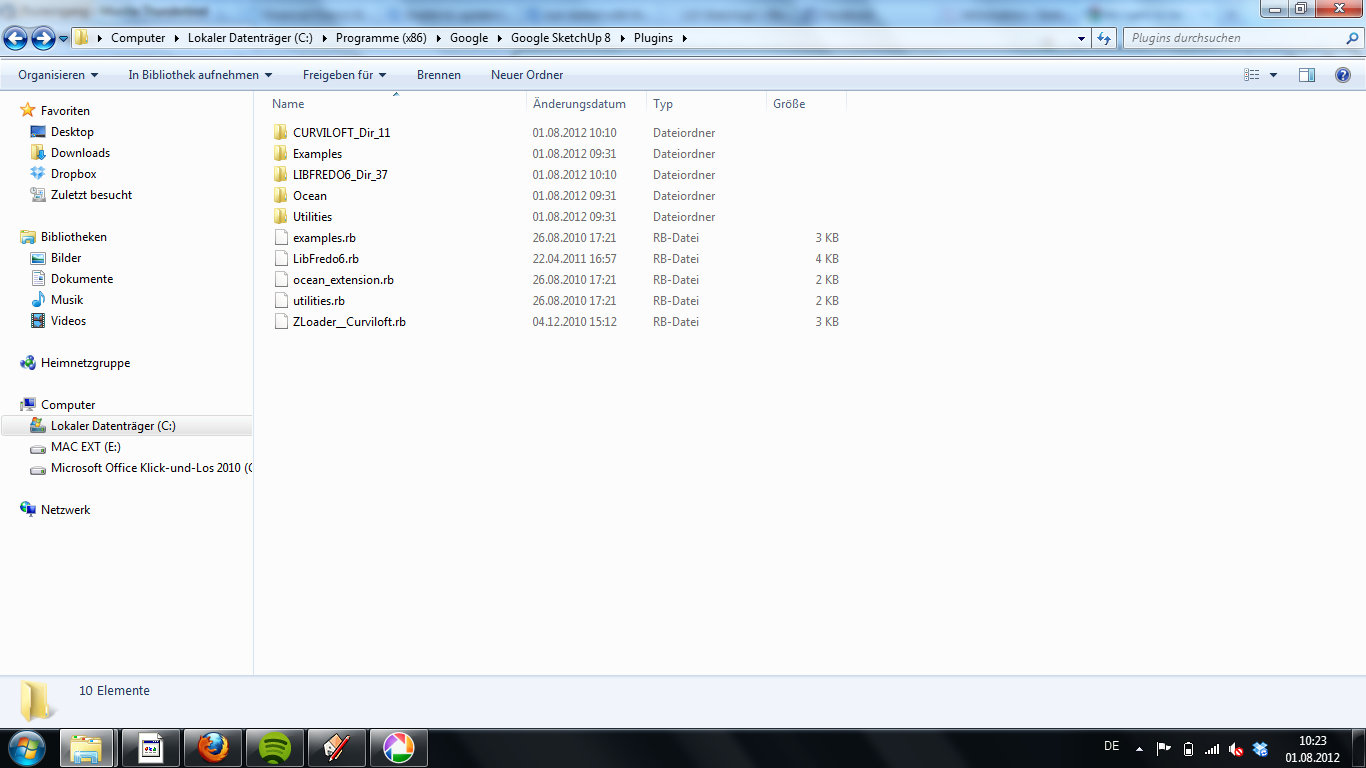Select the Utilities folder icon
Screen dimensions: 1366x768
[x=281, y=217]
